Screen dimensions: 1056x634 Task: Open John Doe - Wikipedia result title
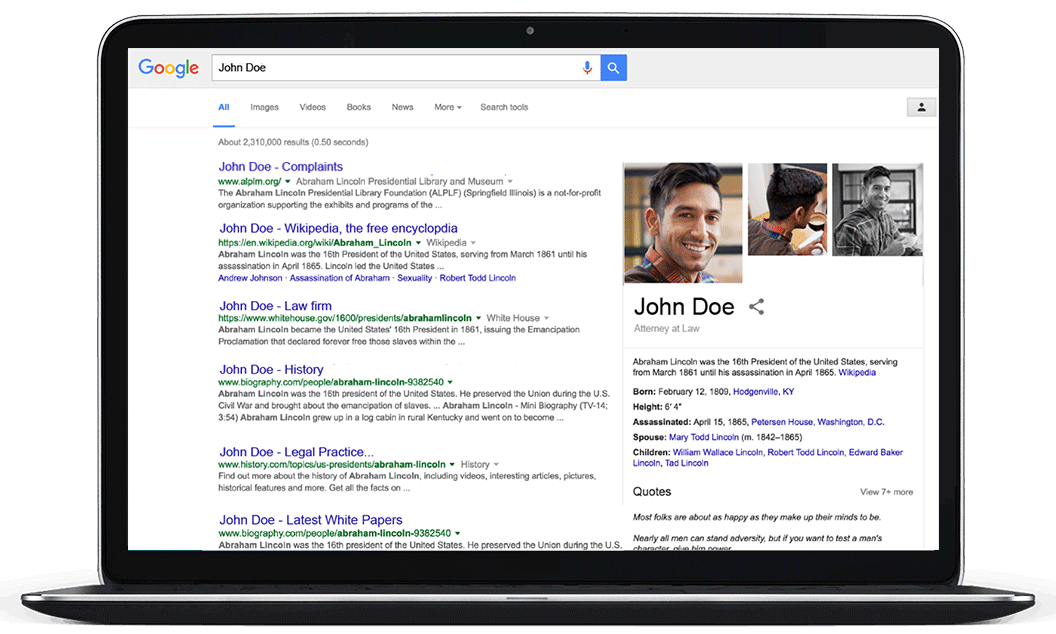(x=338, y=228)
